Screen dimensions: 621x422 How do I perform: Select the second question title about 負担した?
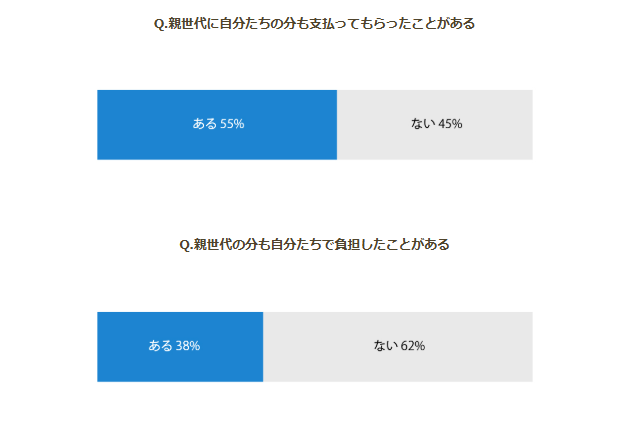(314, 244)
